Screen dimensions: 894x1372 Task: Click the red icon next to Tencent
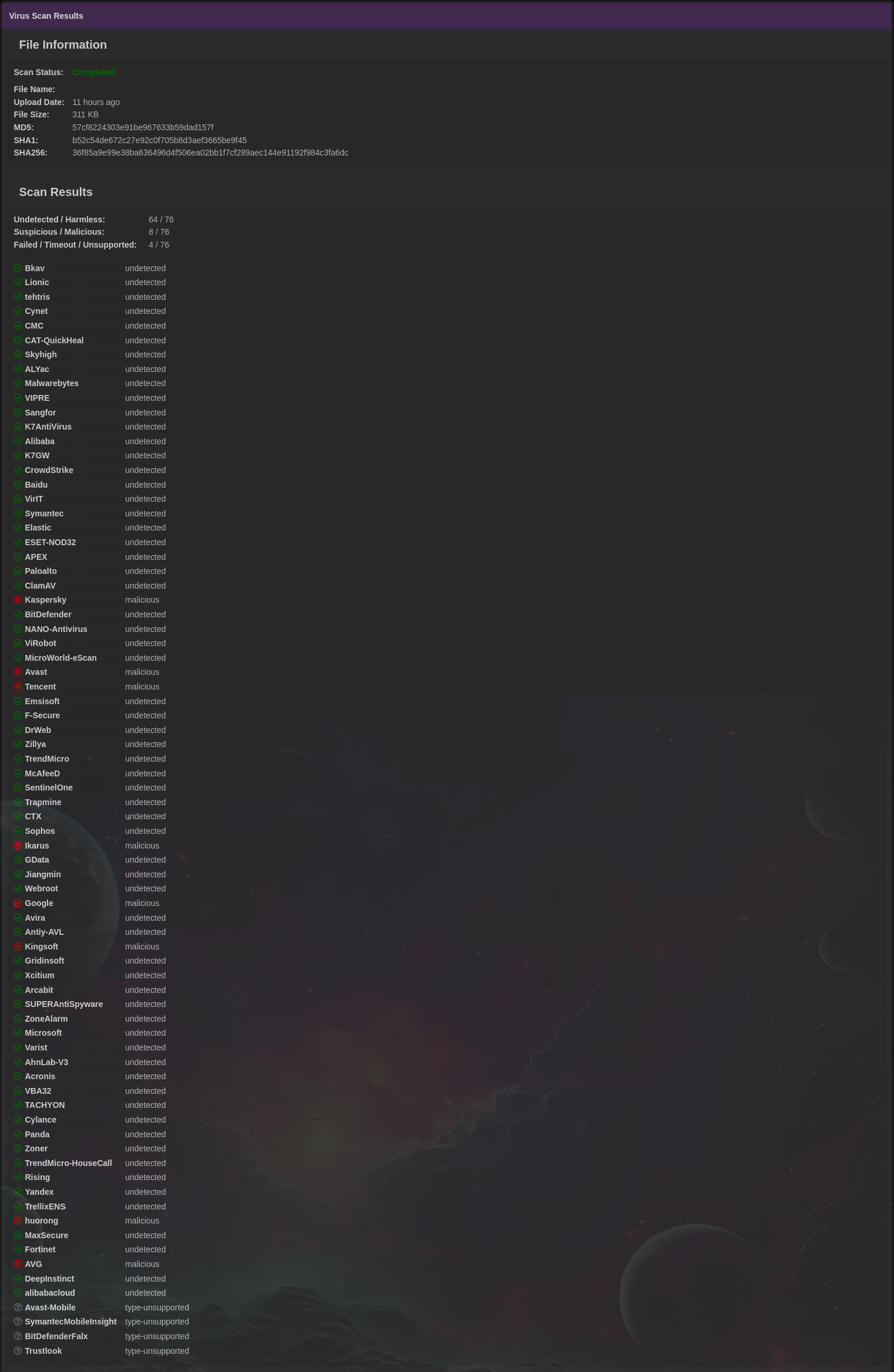18,687
